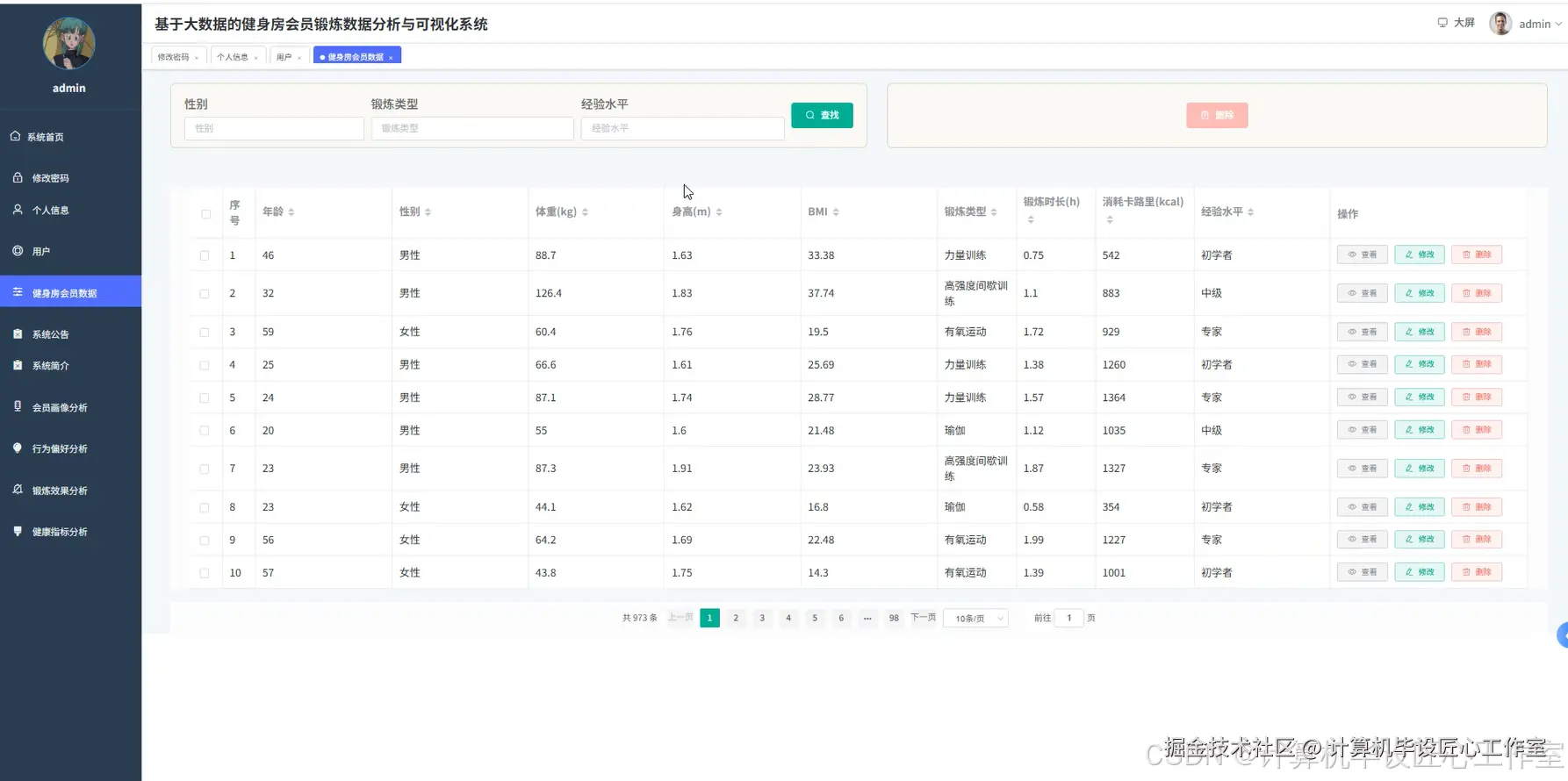Check the checkbox for row 1
Screen dimensions: 1568x781
tap(205, 255)
